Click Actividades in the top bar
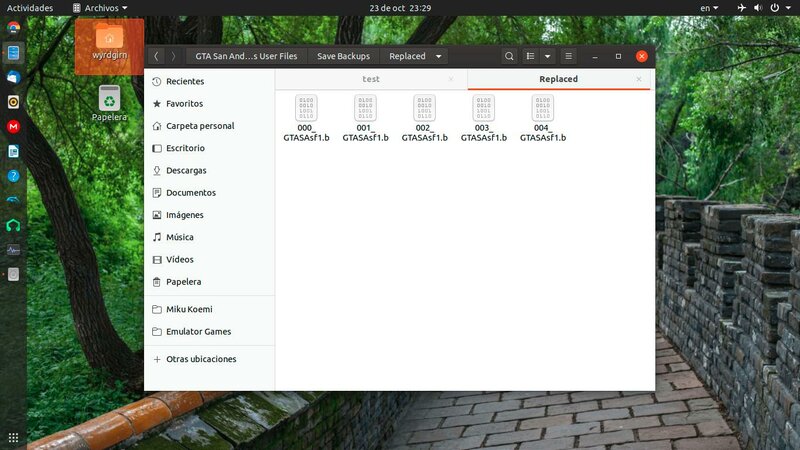The height and width of the screenshot is (450, 800). coord(30,7)
